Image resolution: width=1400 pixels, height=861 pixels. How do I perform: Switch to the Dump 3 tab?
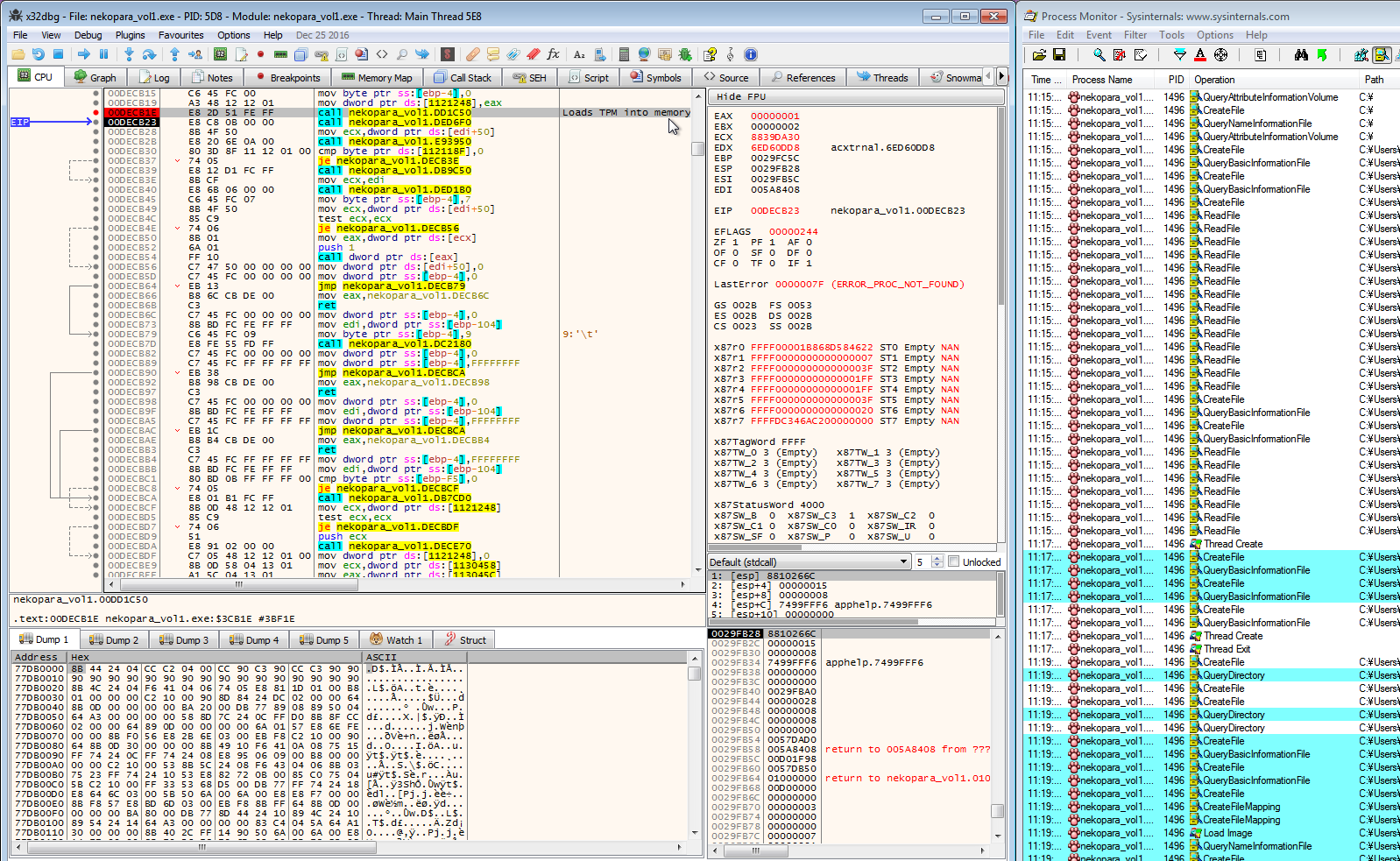[x=184, y=639]
